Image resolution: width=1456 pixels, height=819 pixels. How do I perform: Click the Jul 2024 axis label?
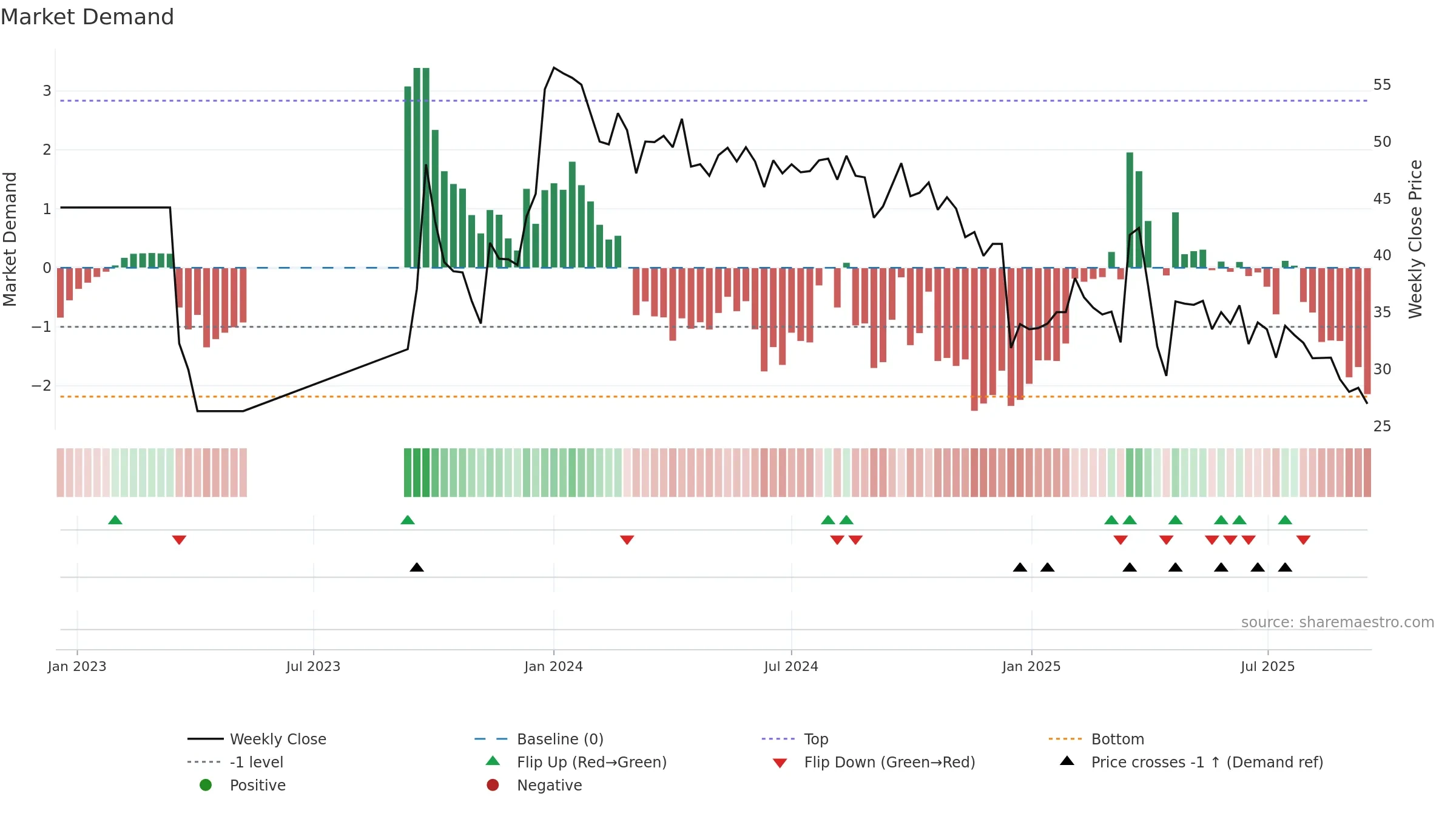tap(791, 667)
